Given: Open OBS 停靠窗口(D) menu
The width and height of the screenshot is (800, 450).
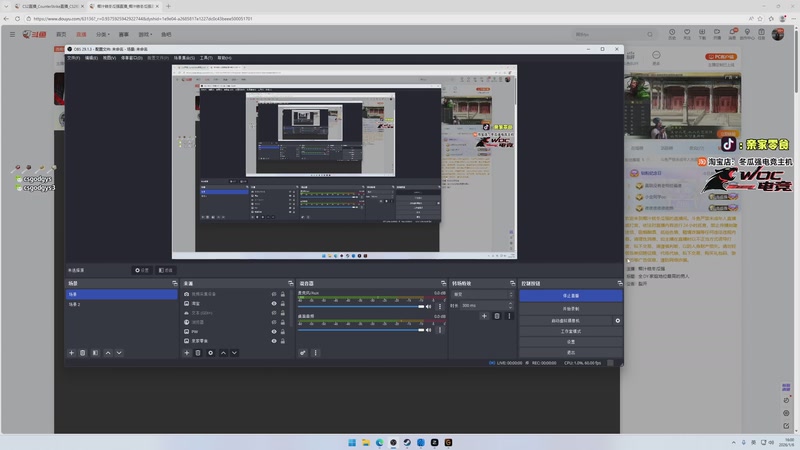Looking at the screenshot, I should coord(132,58).
